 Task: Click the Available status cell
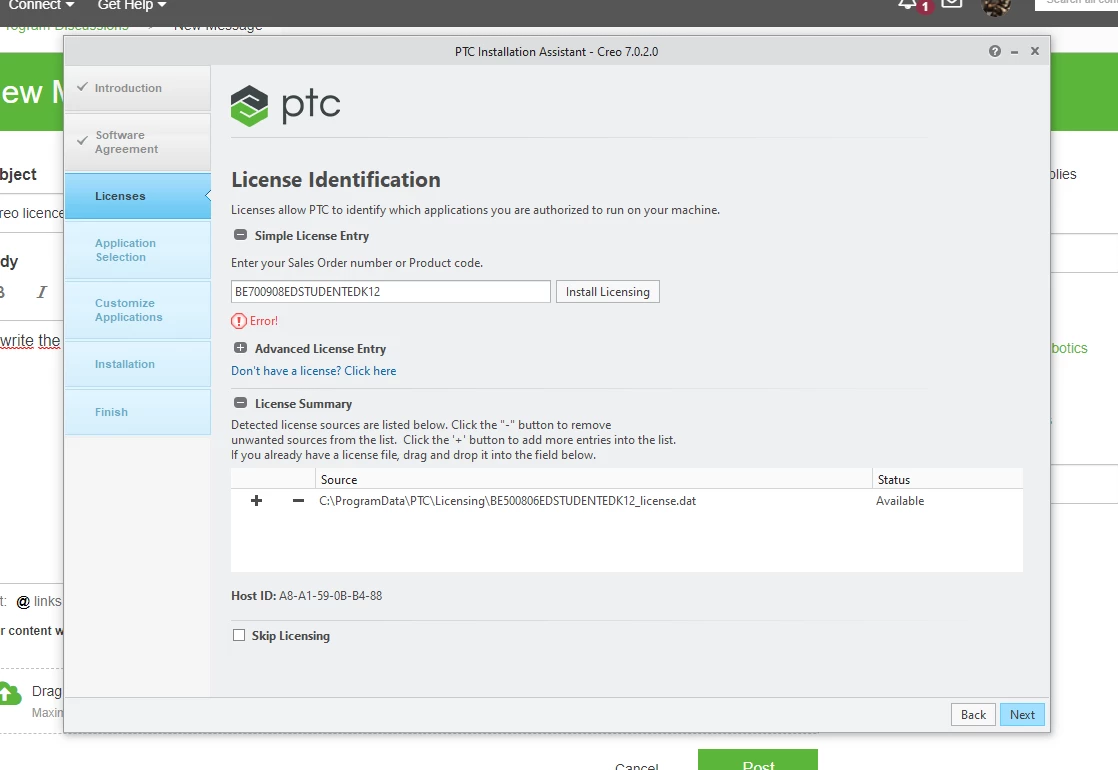900,500
